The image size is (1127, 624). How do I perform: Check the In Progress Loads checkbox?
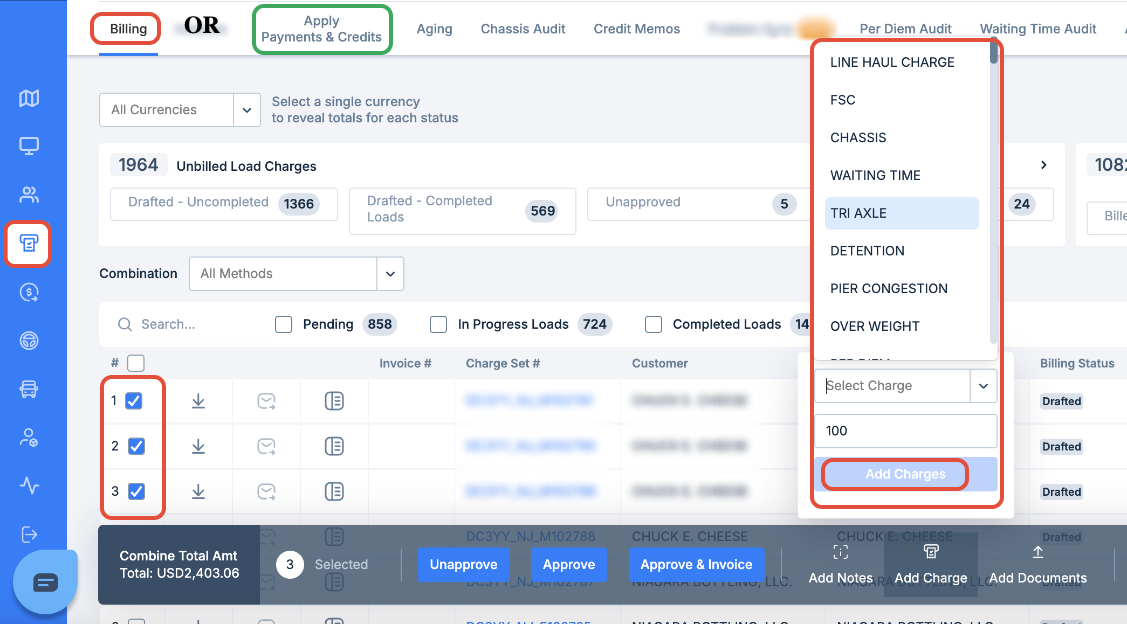(x=438, y=324)
